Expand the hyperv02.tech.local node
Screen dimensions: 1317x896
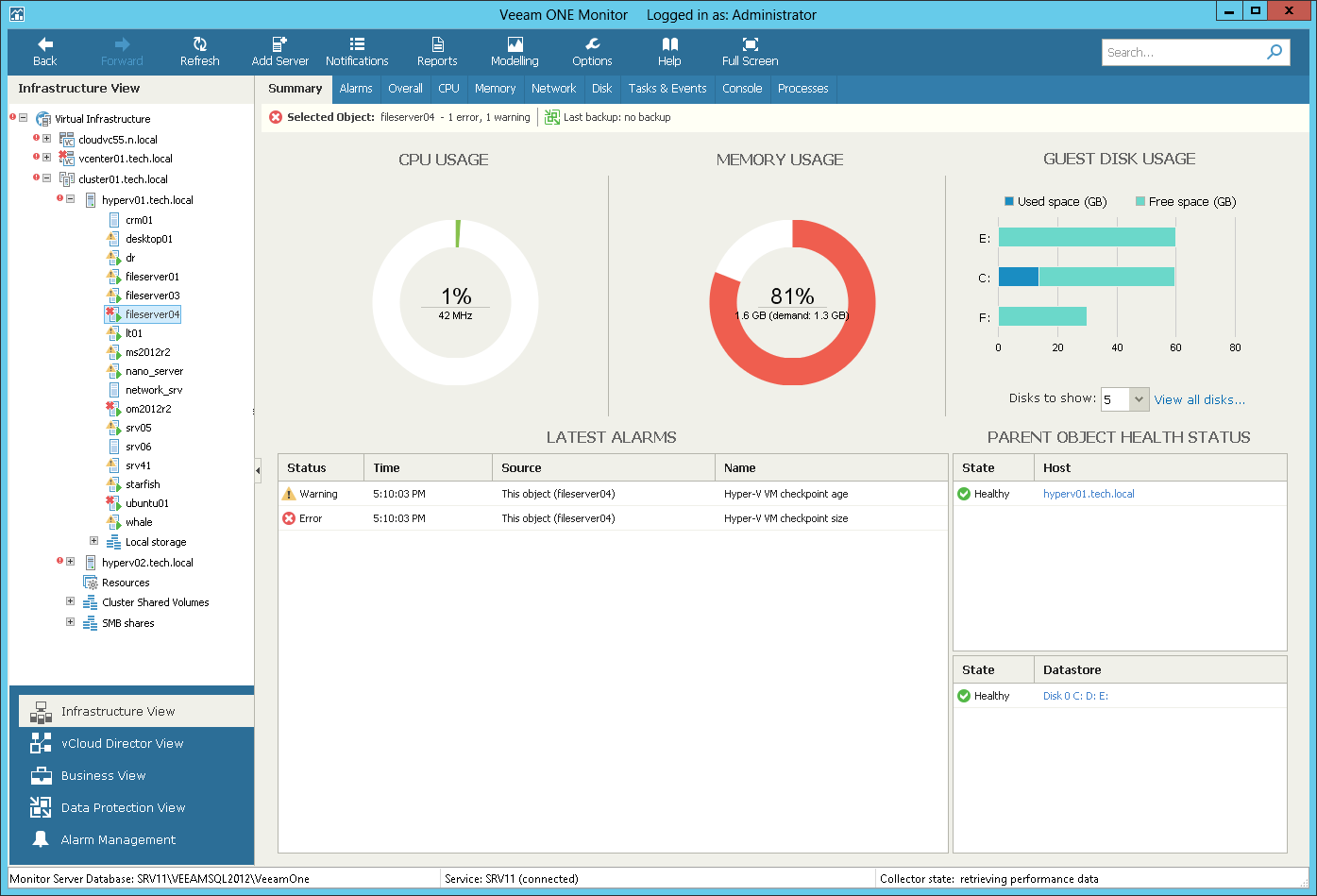point(71,562)
